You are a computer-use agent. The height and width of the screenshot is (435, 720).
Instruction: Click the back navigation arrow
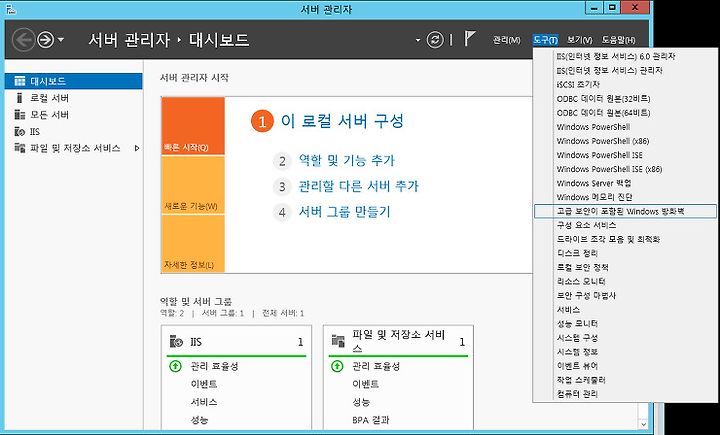coord(23,40)
